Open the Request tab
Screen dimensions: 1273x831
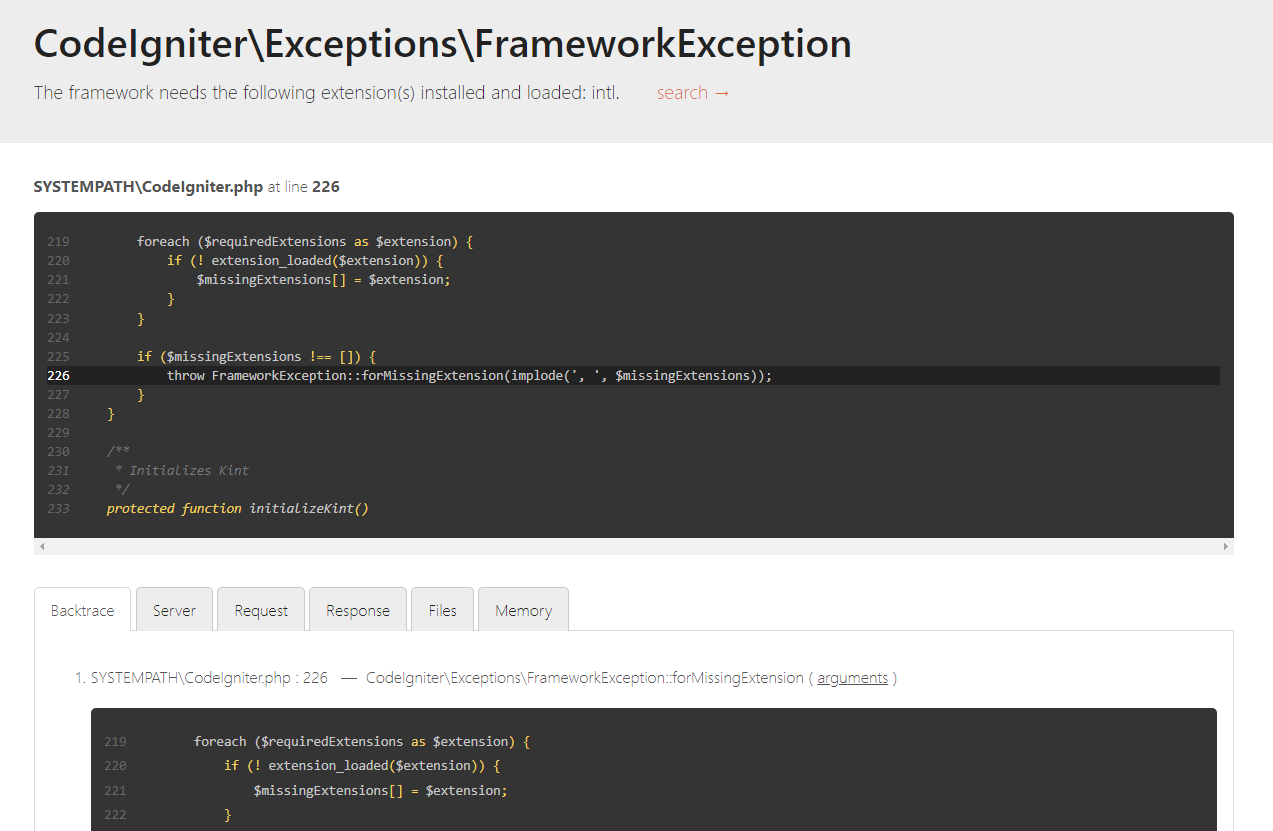pyautogui.click(x=261, y=610)
